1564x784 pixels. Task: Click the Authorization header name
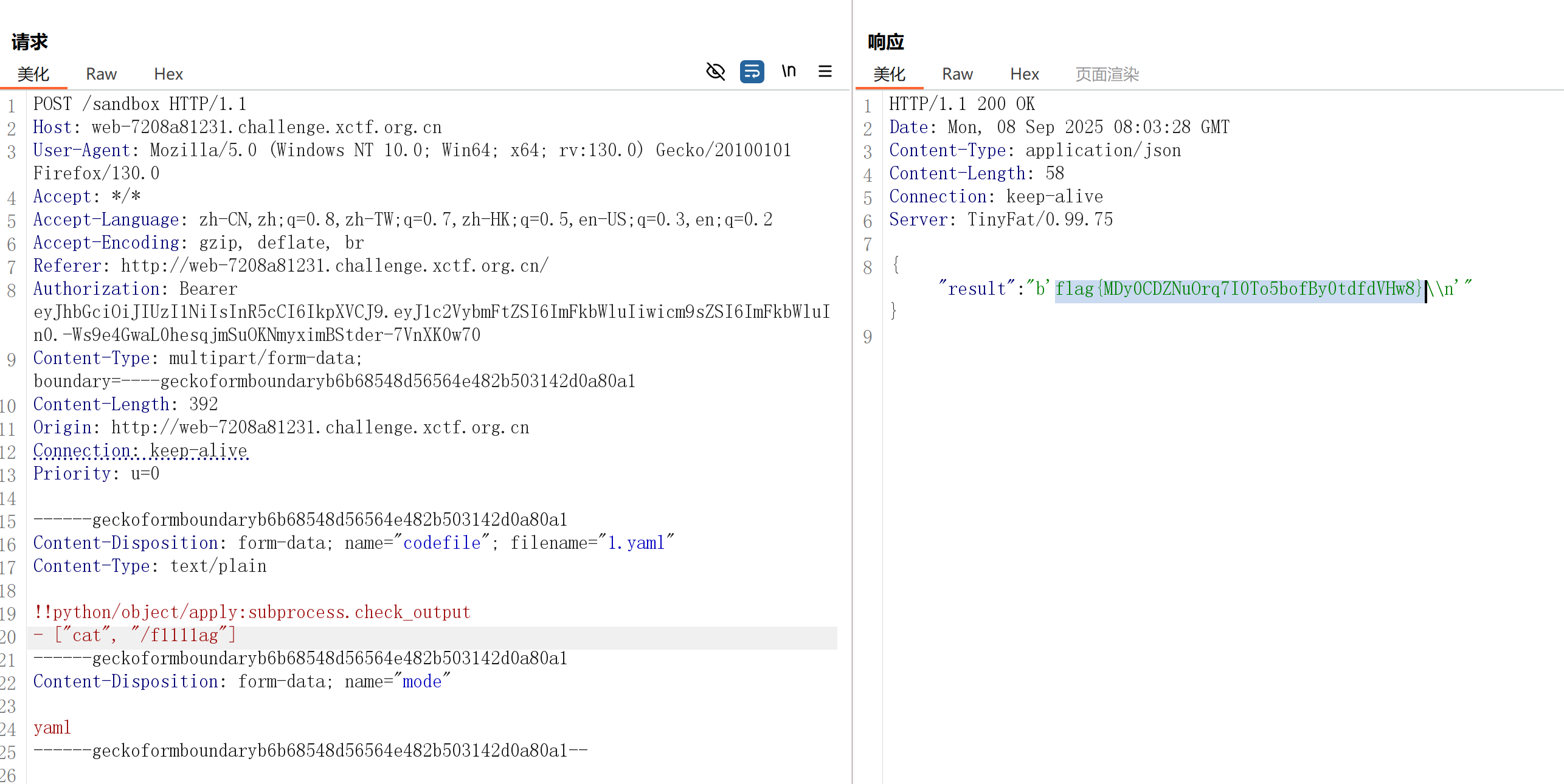coord(96,289)
